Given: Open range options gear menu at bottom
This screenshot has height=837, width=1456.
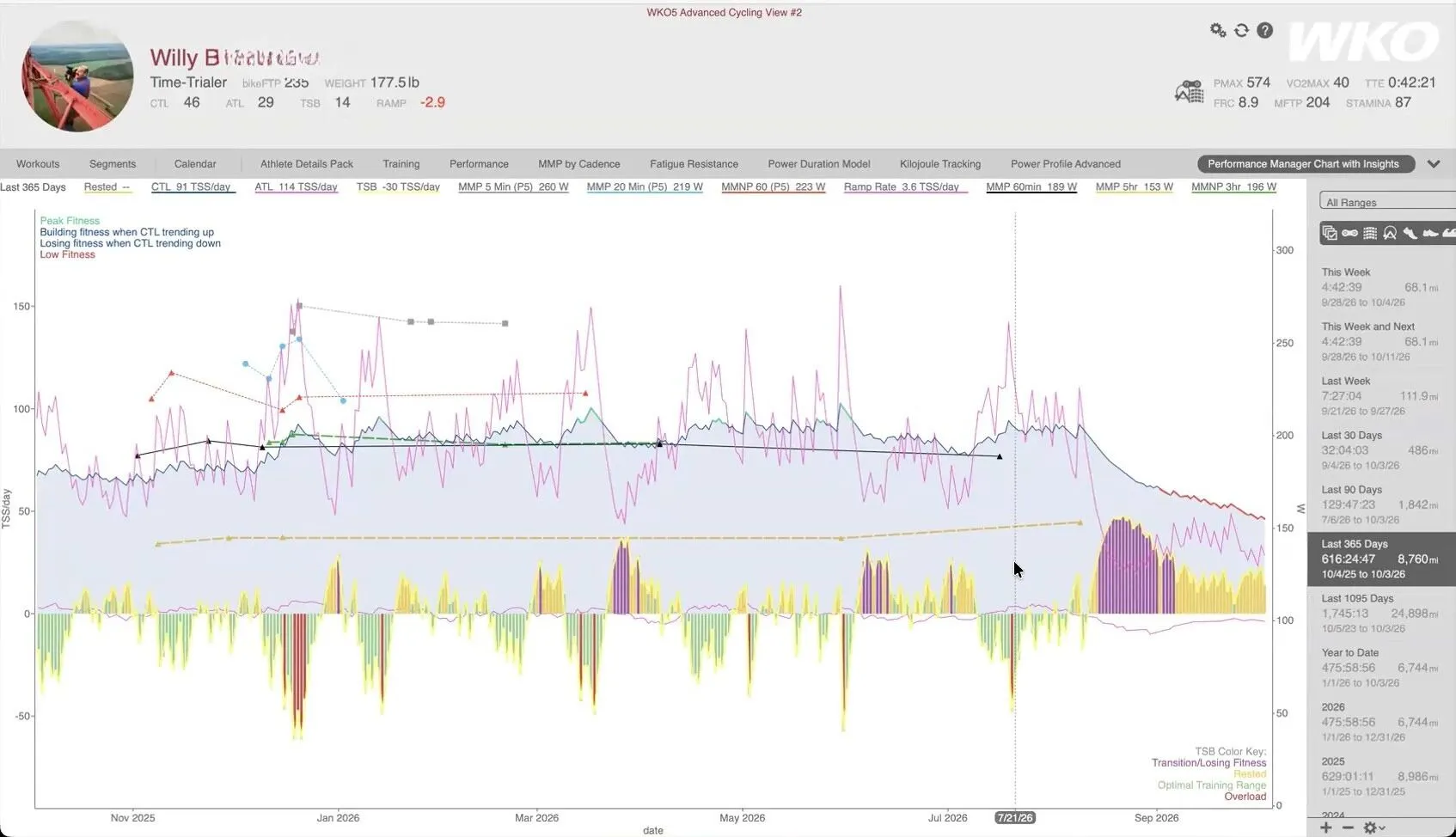Looking at the screenshot, I should 1373,828.
